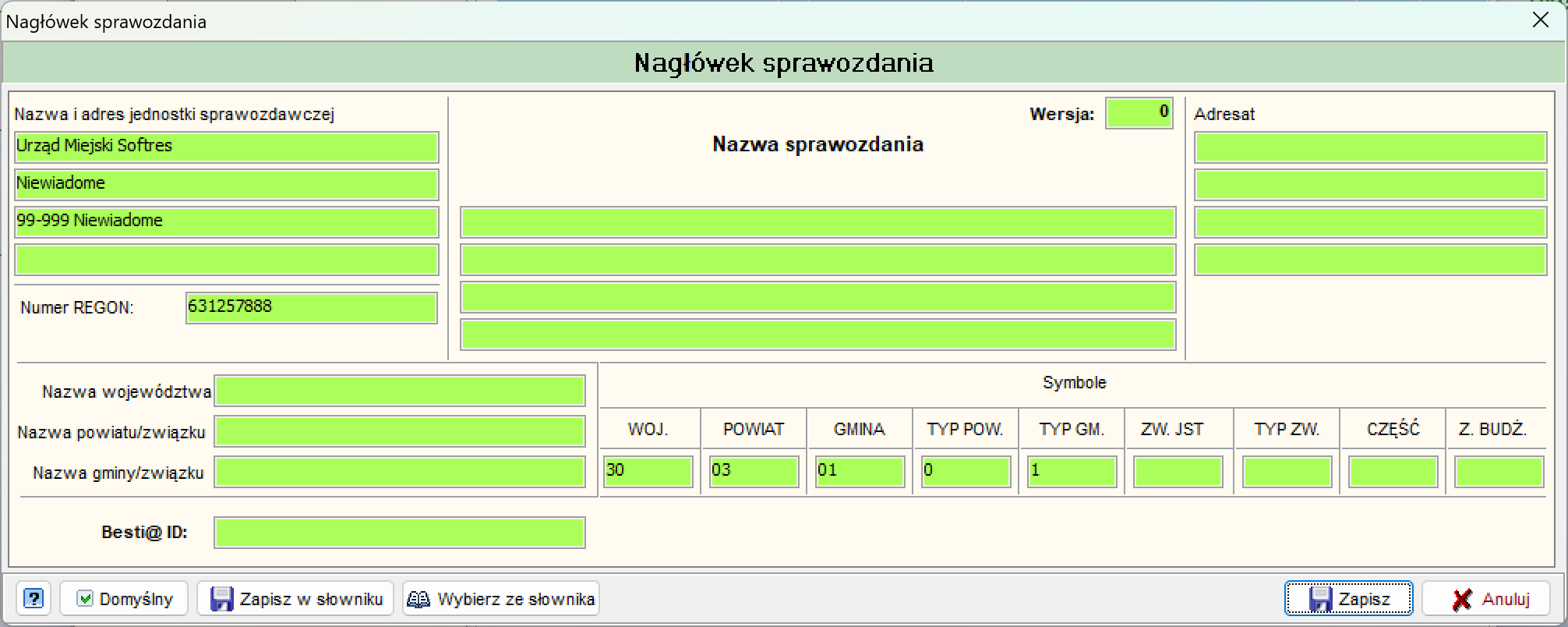Focus the Nazwa powiatu/związku field

coord(400,431)
